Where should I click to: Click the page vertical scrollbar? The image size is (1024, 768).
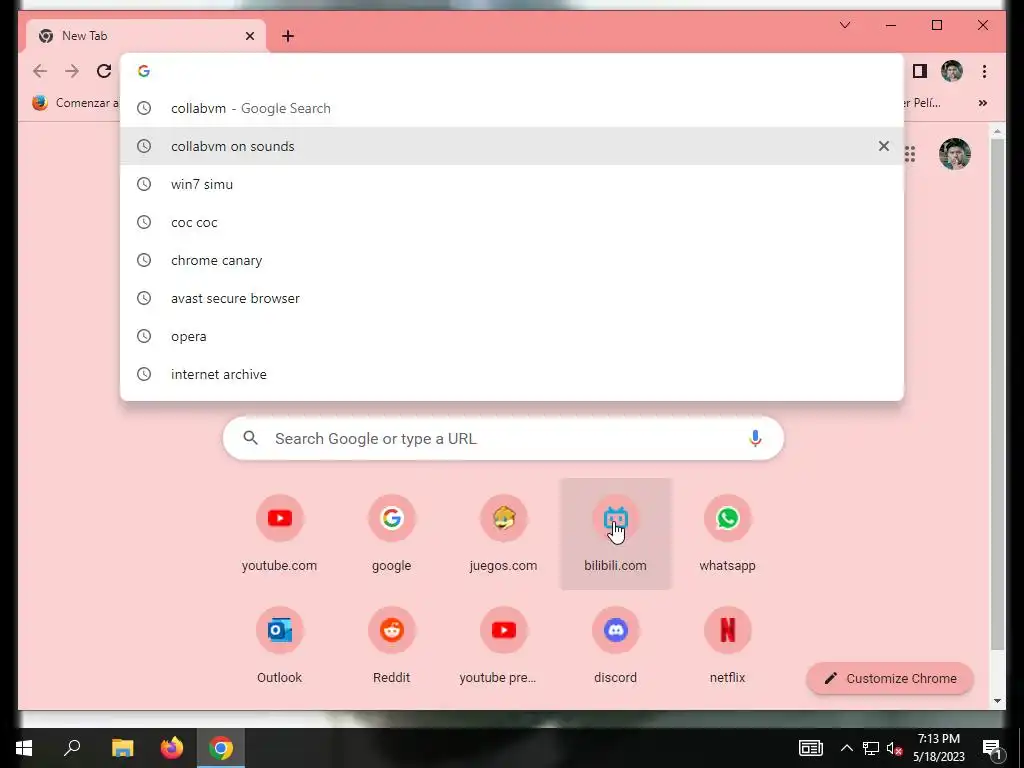pyautogui.click(x=997, y=392)
